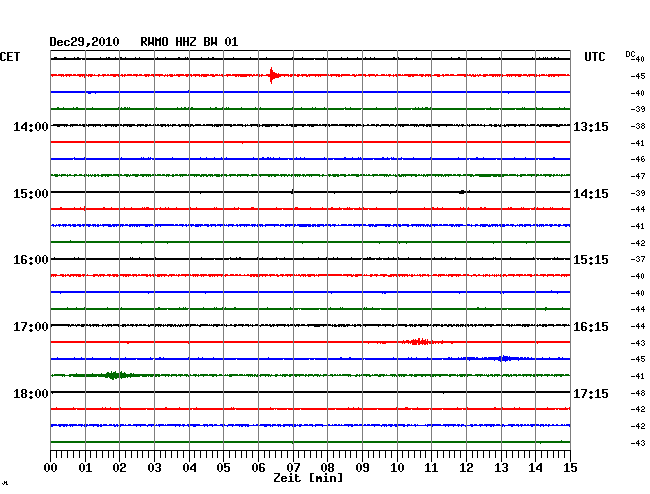The width and height of the screenshot is (650, 494).
Task: Click the 11 minute tick label
Action: pyautogui.click(x=431, y=468)
